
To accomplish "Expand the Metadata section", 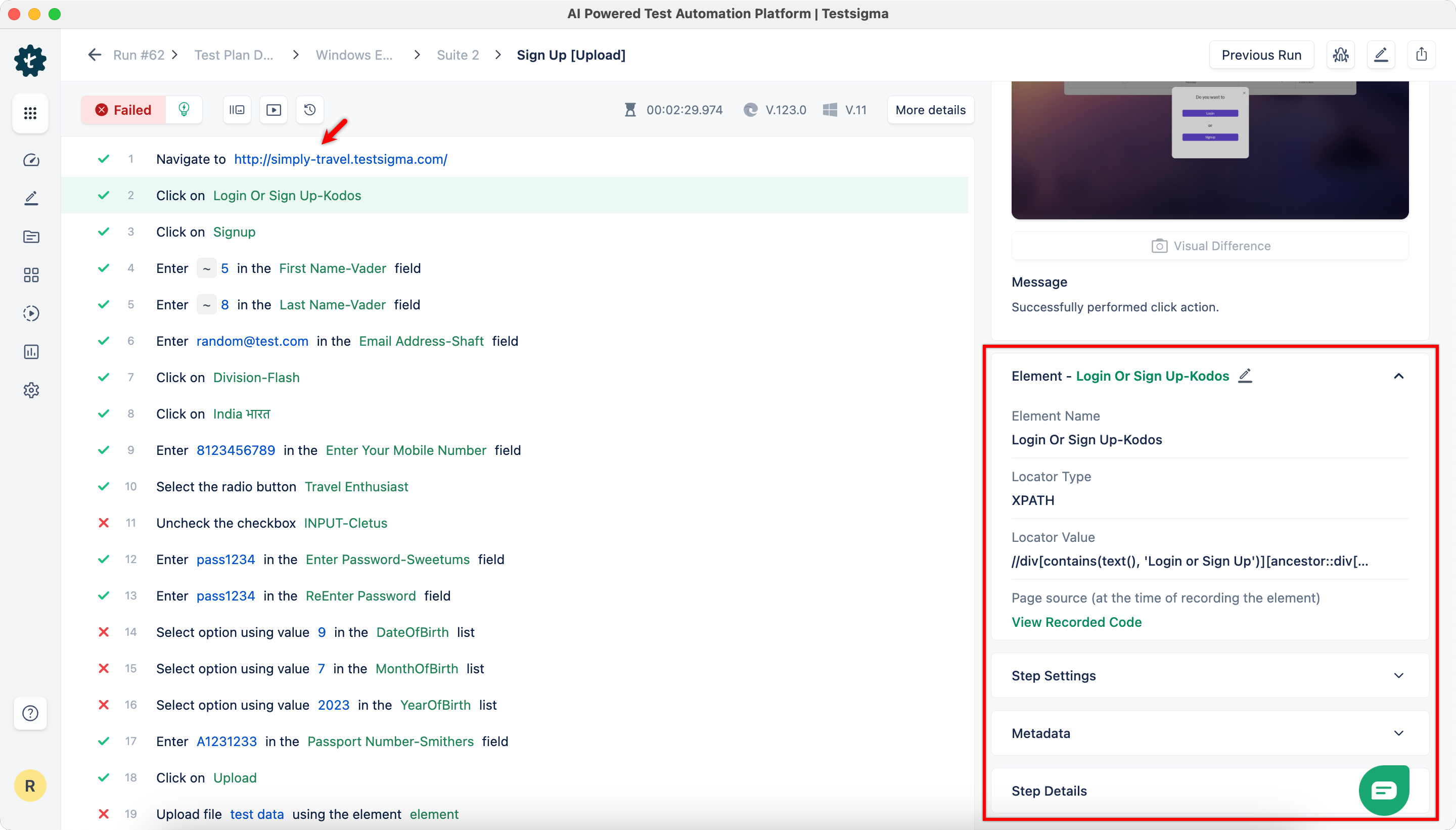I will click(1399, 733).
